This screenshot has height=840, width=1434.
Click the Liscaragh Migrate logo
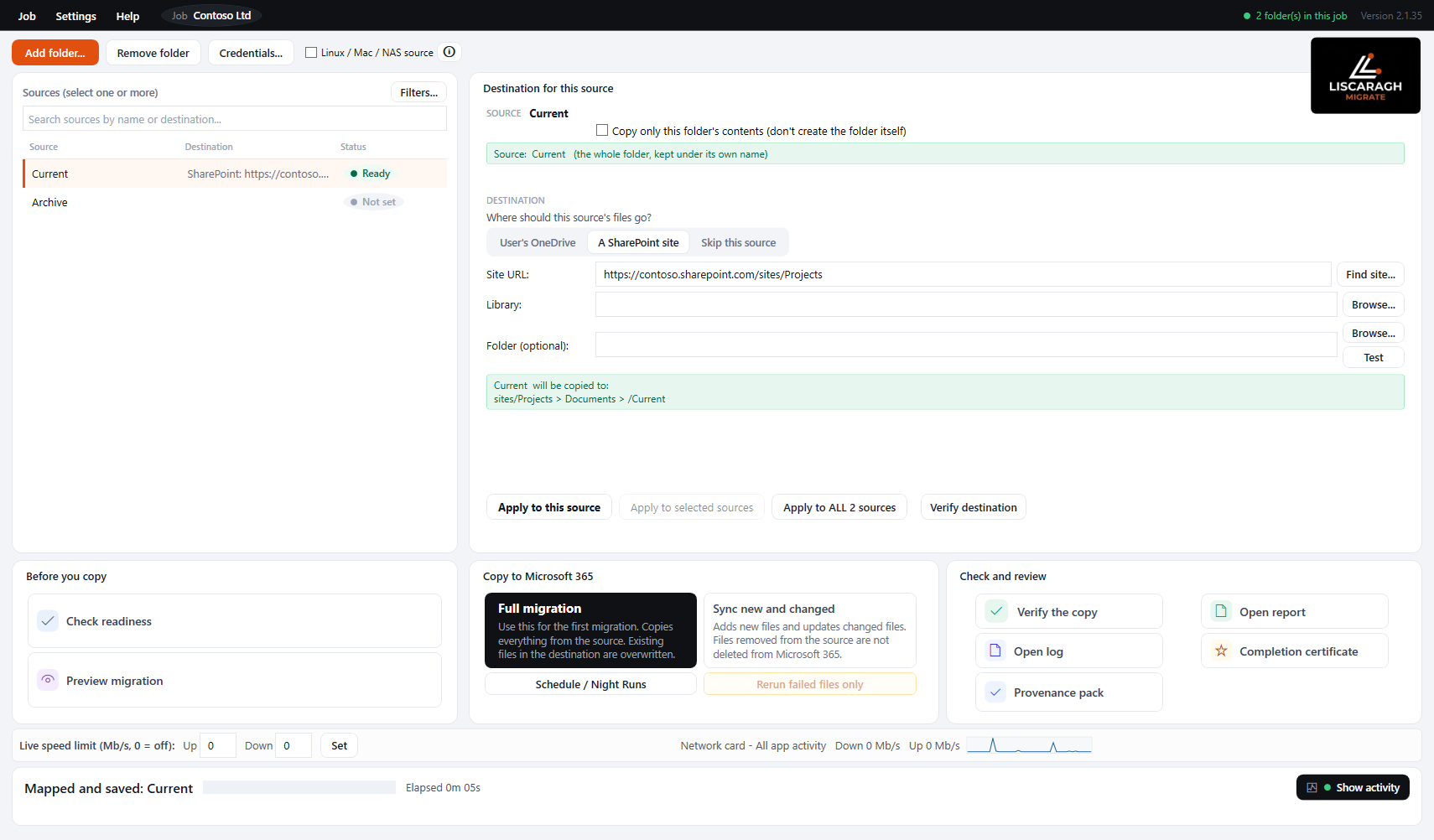pyautogui.click(x=1365, y=75)
